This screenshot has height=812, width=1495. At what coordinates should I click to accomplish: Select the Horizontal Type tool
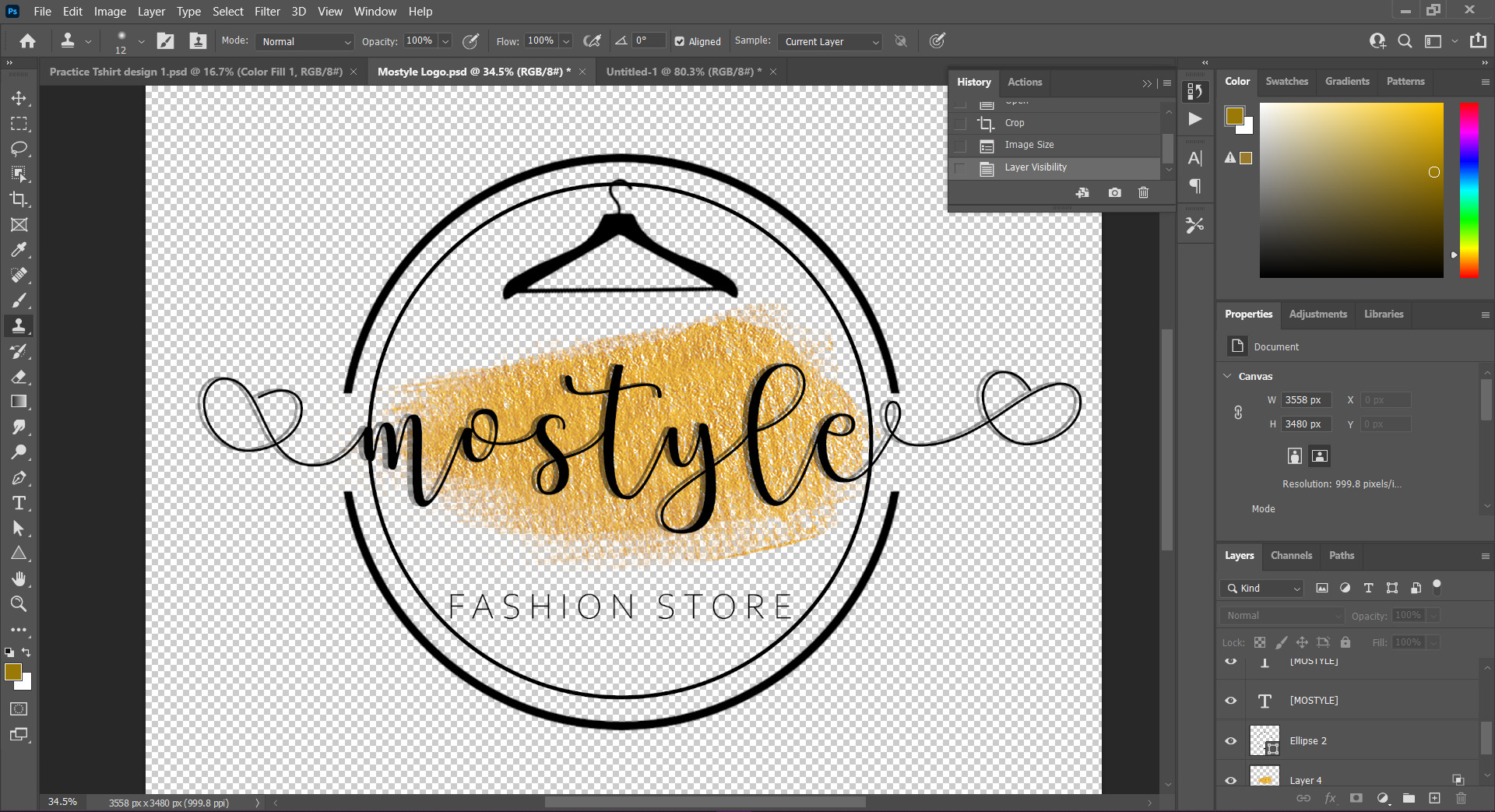pos(19,503)
